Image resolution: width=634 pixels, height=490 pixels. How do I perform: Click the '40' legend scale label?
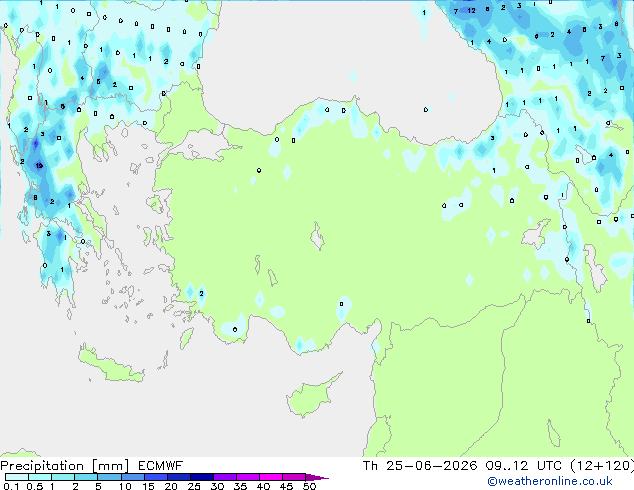pyautogui.click(x=263, y=486)
